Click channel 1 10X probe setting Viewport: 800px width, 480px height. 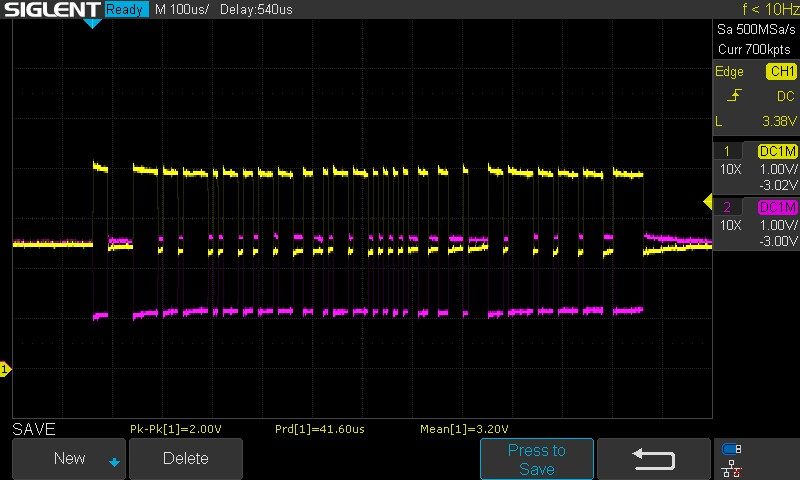(730, 169)
